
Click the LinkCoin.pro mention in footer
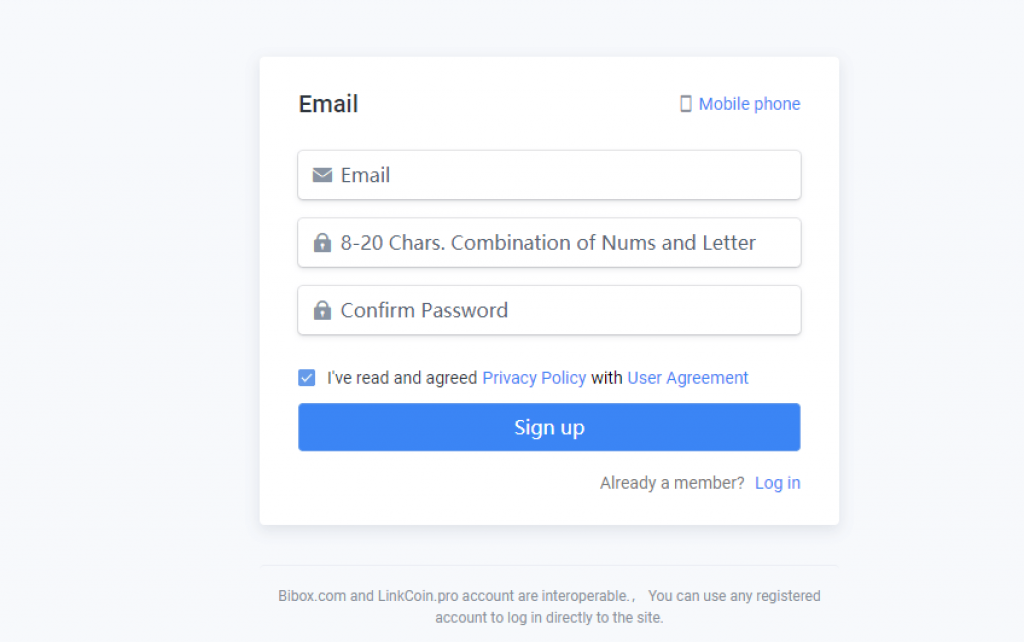coord(409,595)
